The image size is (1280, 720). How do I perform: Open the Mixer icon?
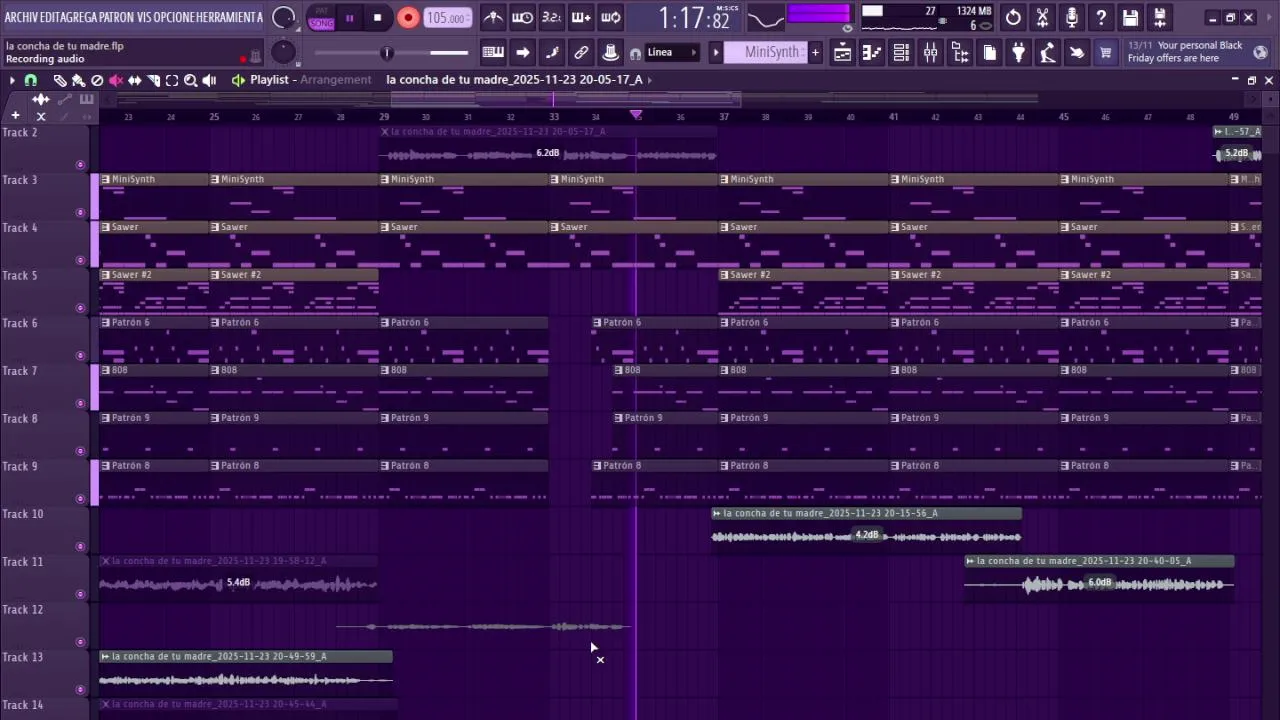coord(930,53)
